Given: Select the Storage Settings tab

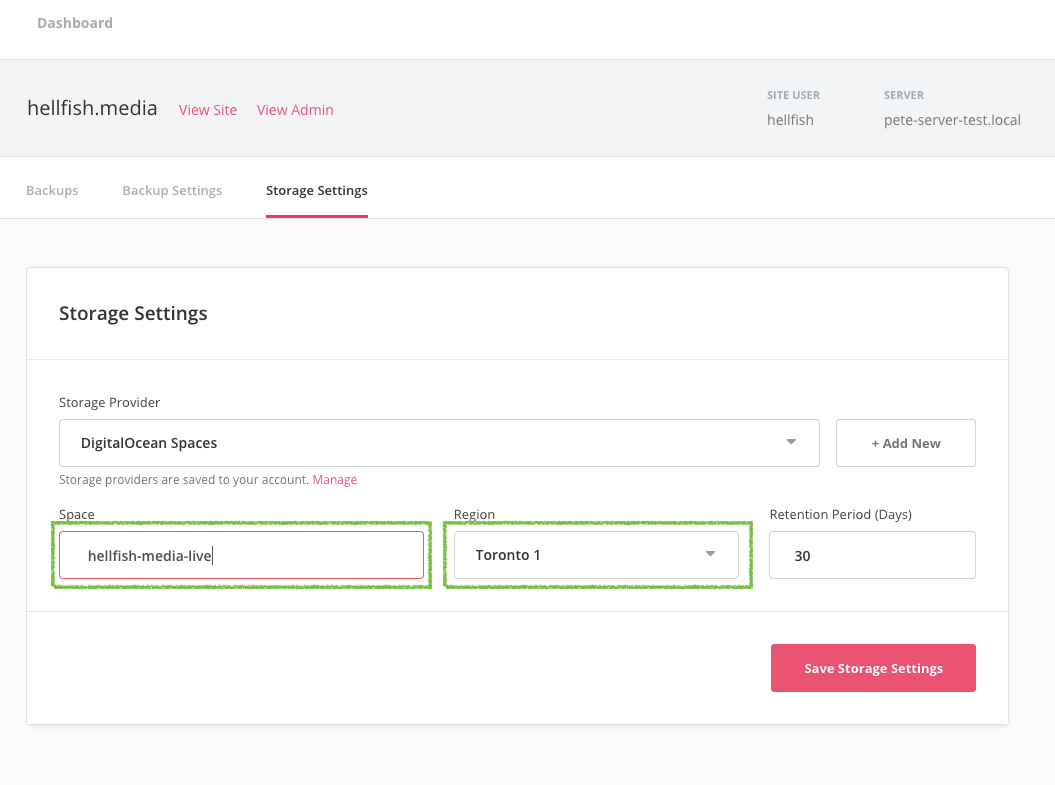Looking at the screenshot, I should [317, 190].
